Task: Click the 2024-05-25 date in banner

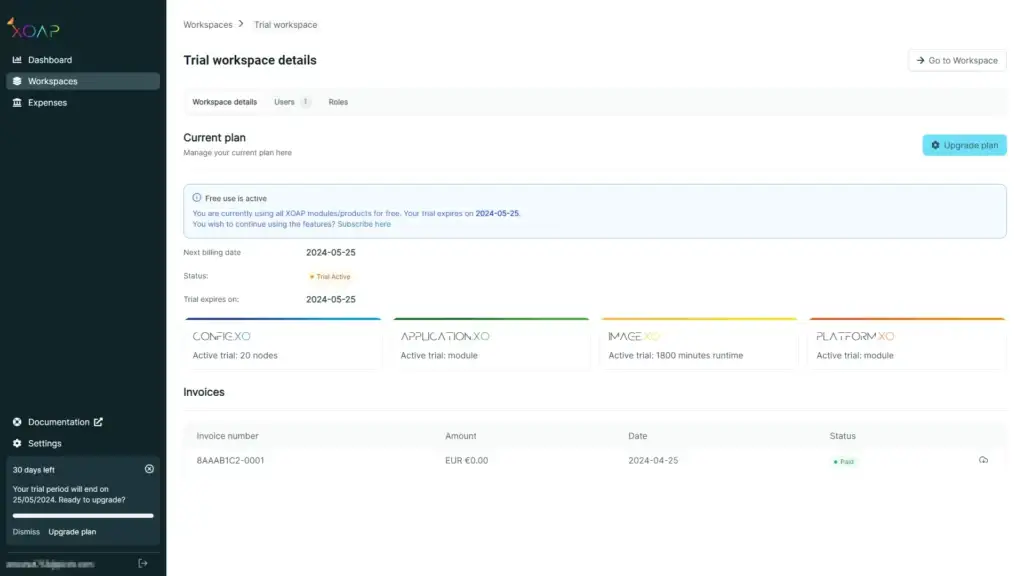Action: click(497, 214)
